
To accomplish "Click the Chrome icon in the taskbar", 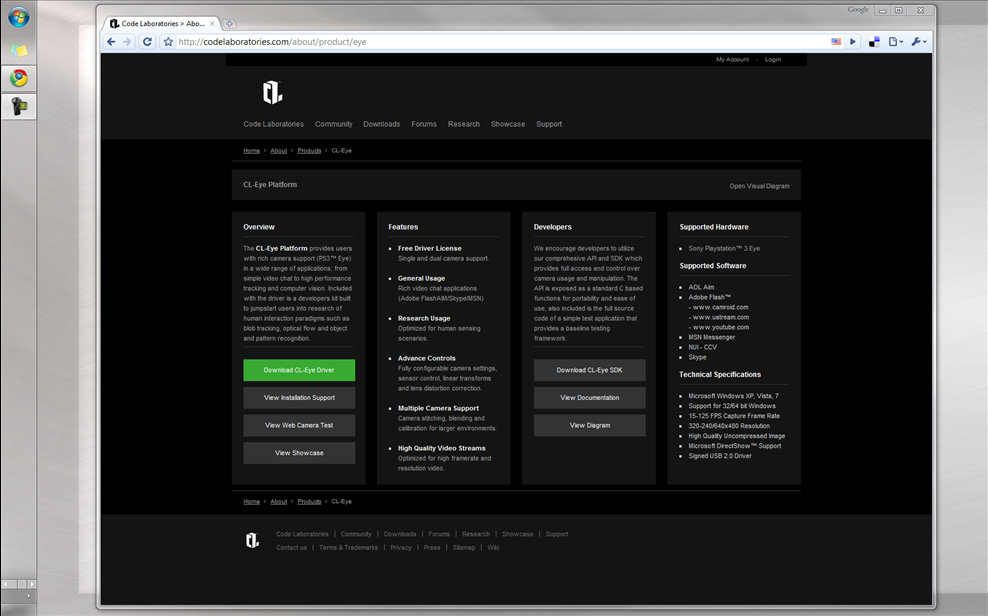I will pos(18,78).
